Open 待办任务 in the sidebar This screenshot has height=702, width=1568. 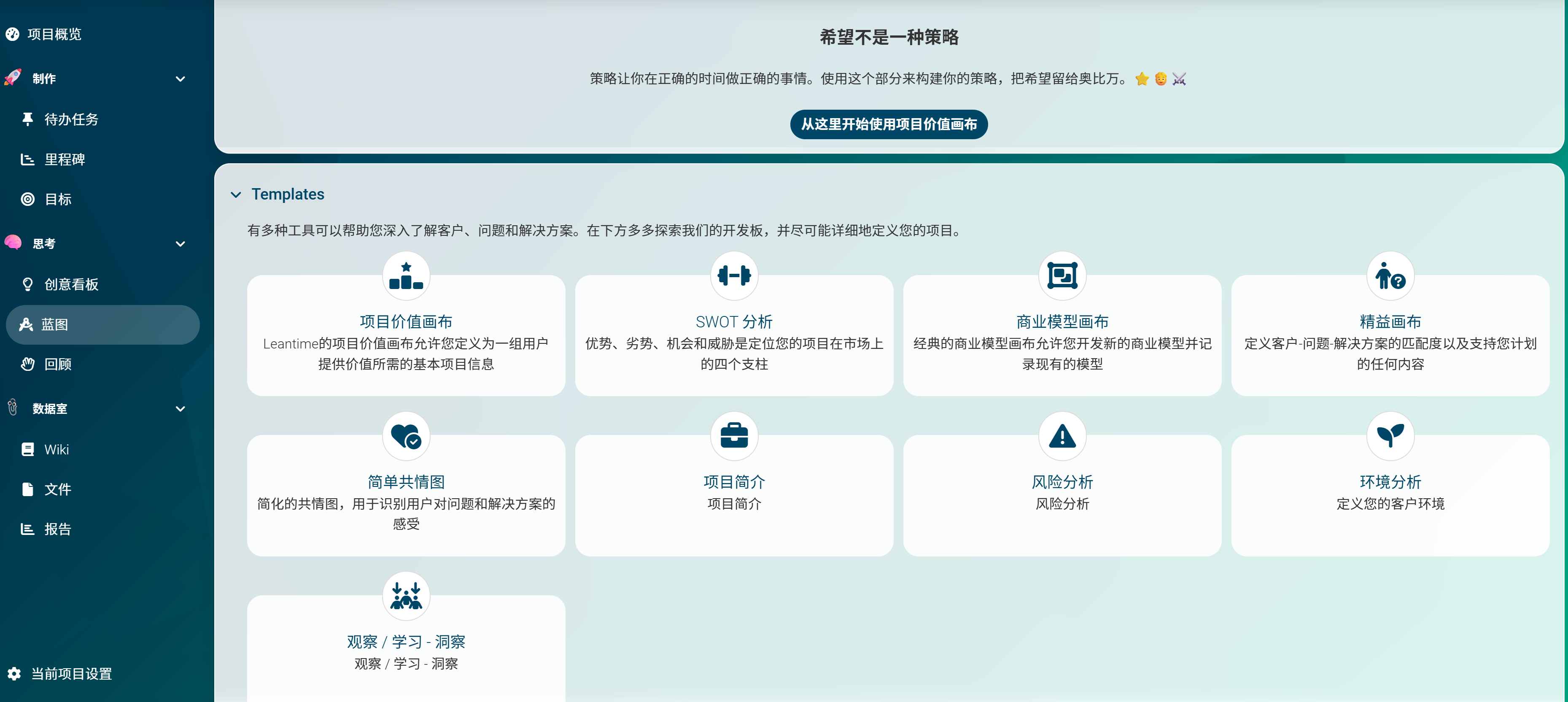71,119
